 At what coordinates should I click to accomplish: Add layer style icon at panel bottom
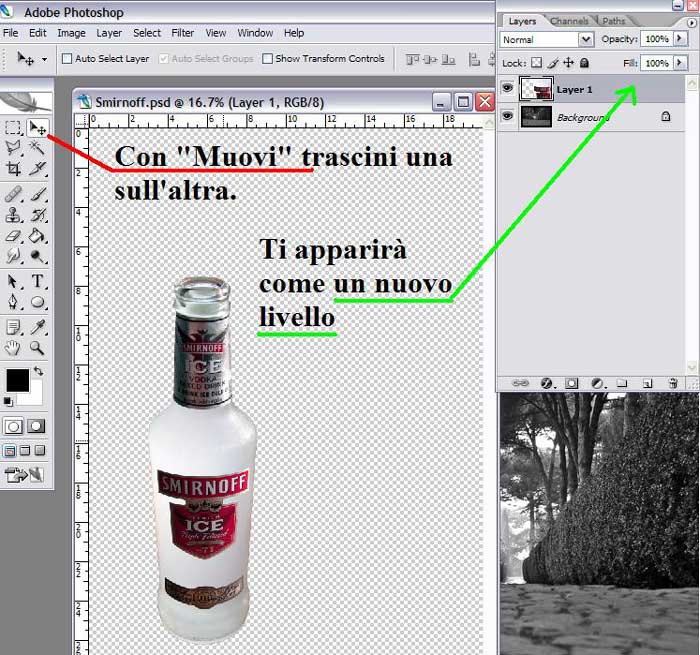(x=546, y=383)
